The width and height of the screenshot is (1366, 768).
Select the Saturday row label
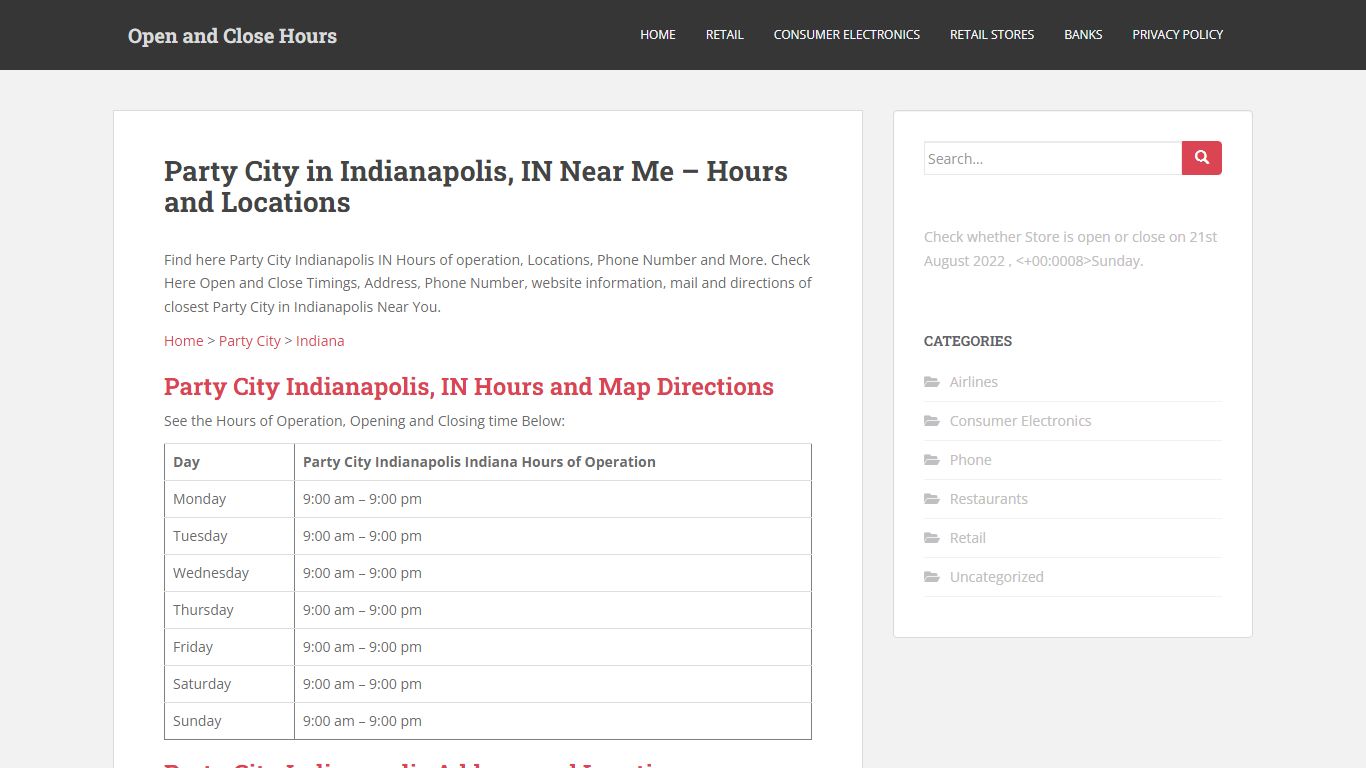pyautogui.click(x=202, y=684)
